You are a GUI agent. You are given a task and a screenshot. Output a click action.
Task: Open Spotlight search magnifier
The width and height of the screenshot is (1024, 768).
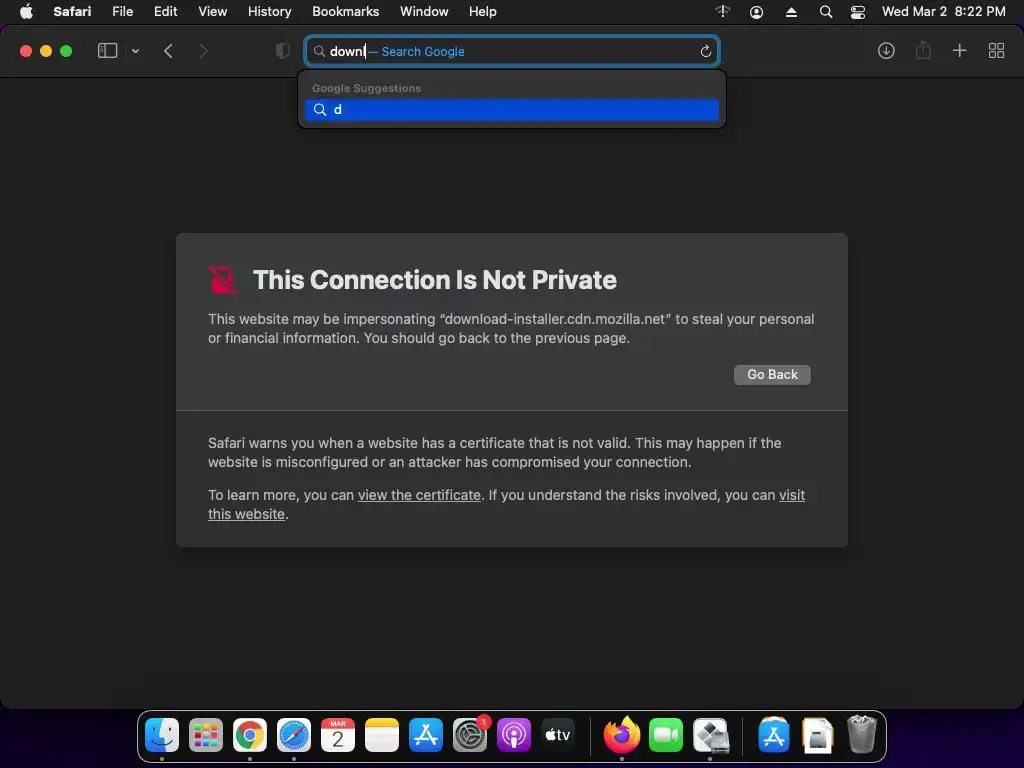pos(825,12)
